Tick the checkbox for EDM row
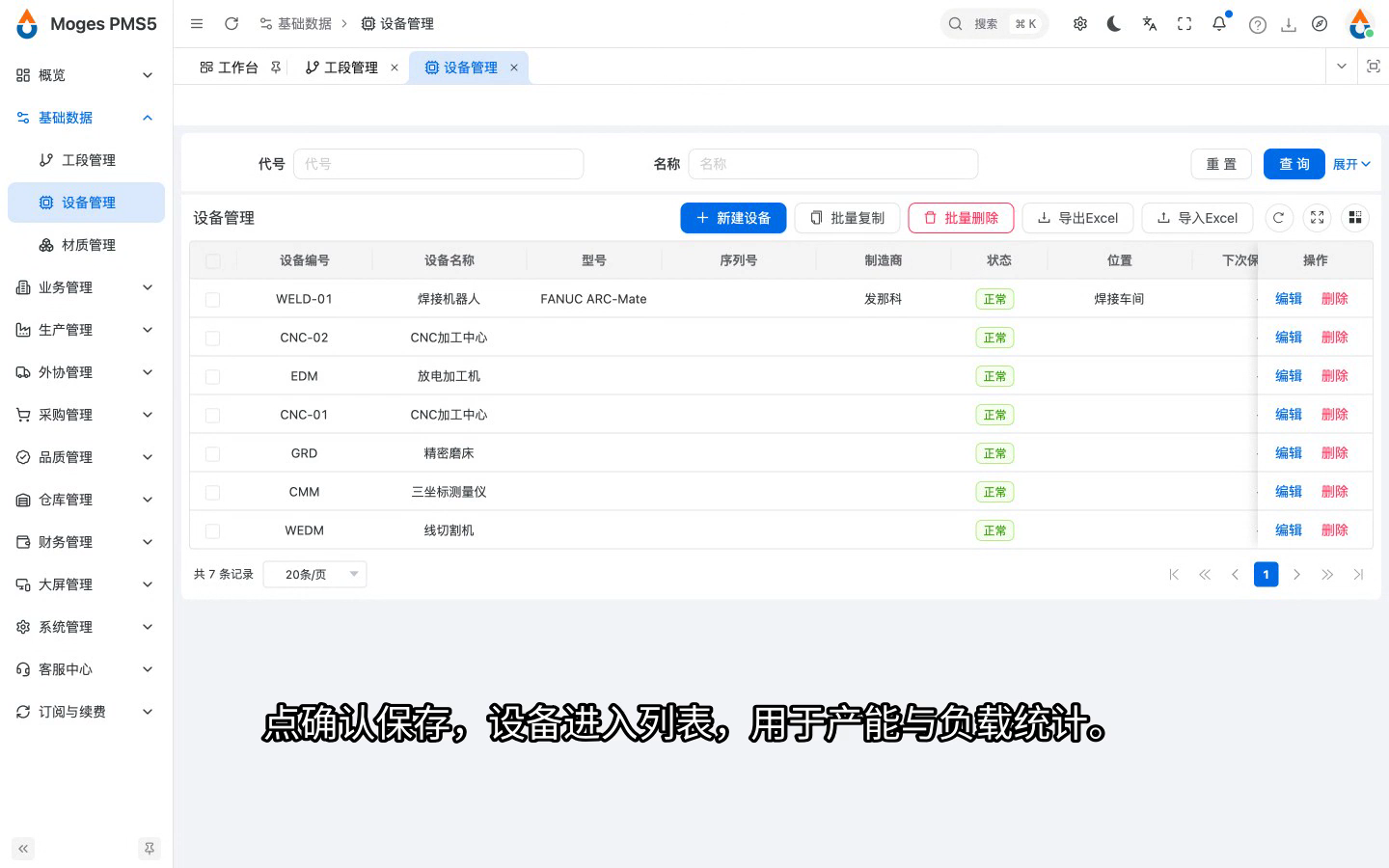This screenshot has width=1389, height=868. (213, 376)
